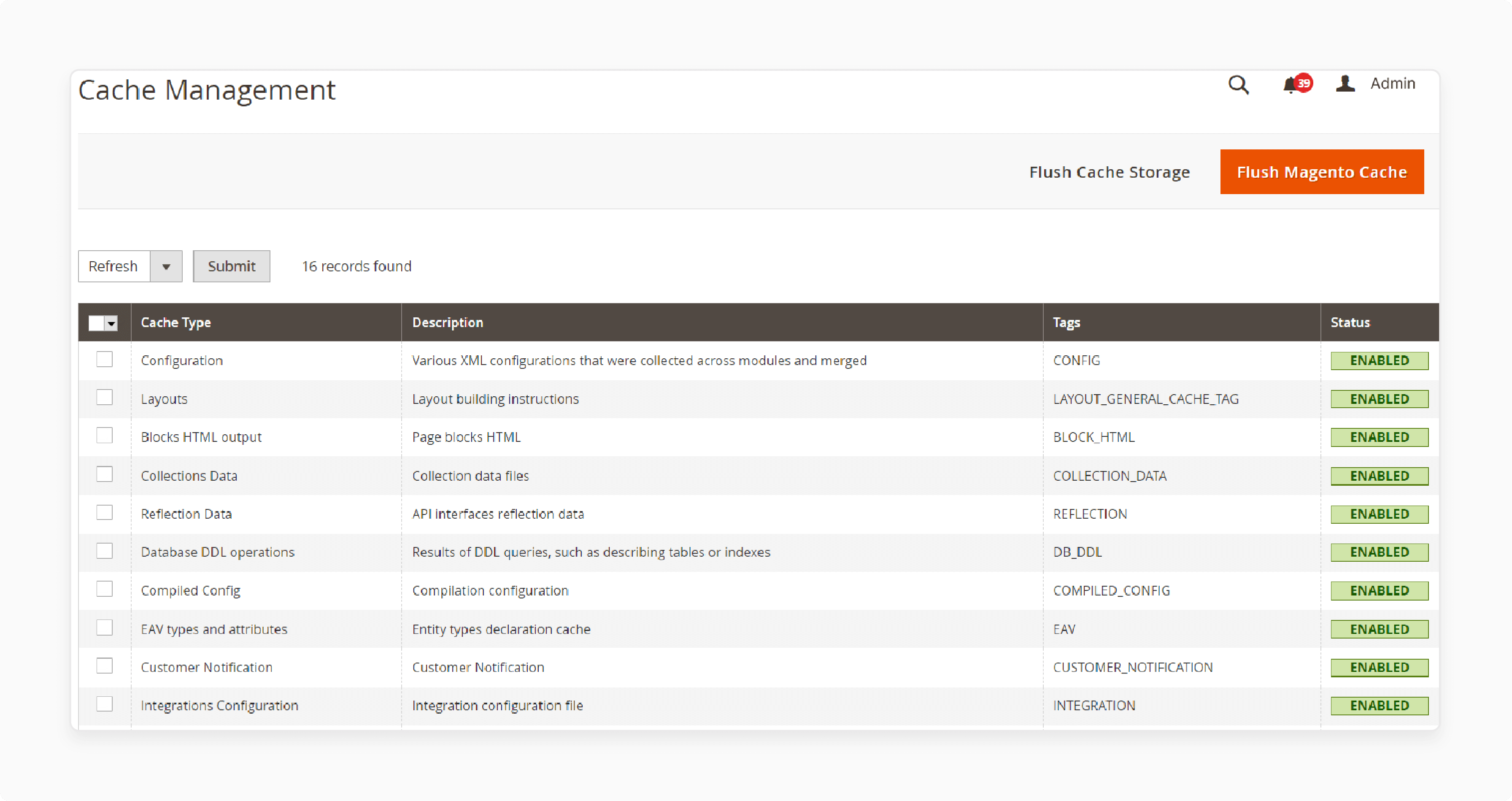Toggle the checkbox for Configuration cache type
Image resolution: width=1512 pixels, height=801 pixels.
click(x=105, y=360)
